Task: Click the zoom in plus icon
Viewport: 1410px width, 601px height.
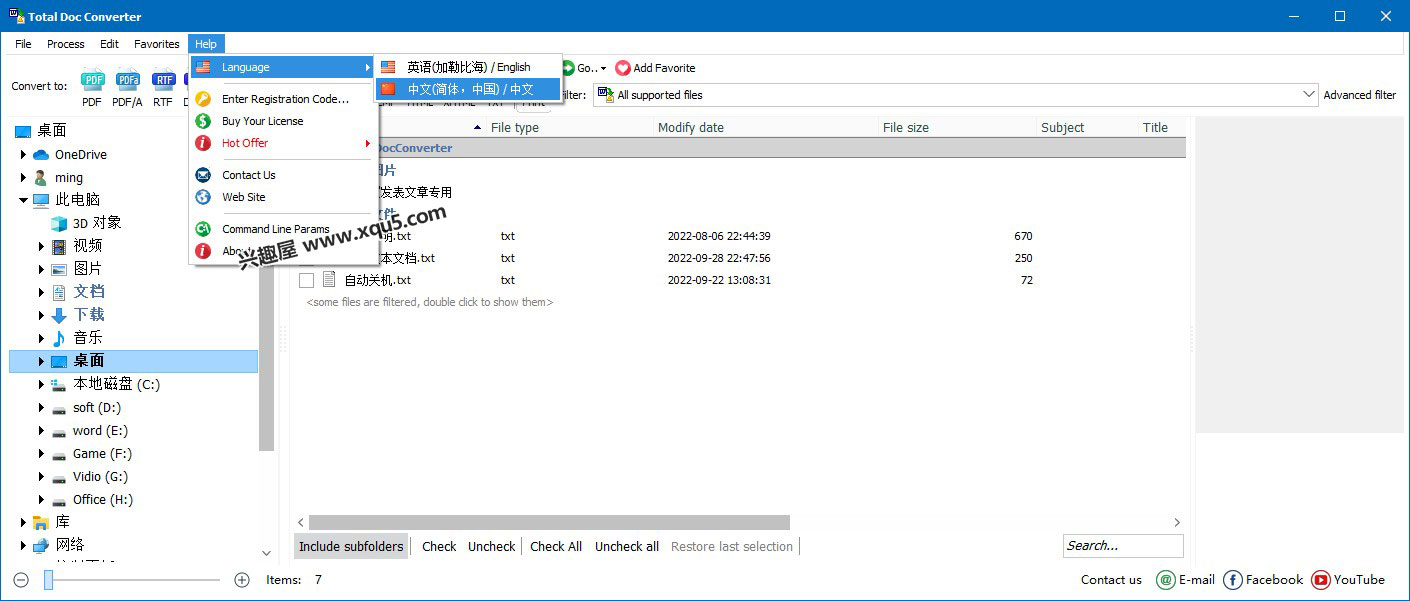Action: click(x=241, y=580)
